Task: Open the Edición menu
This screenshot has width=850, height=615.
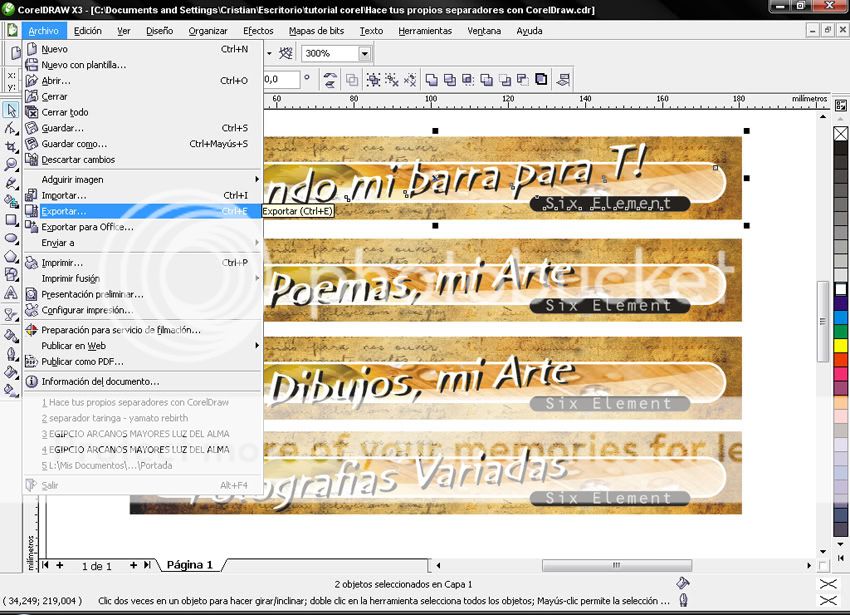Action: click(88, 31)
